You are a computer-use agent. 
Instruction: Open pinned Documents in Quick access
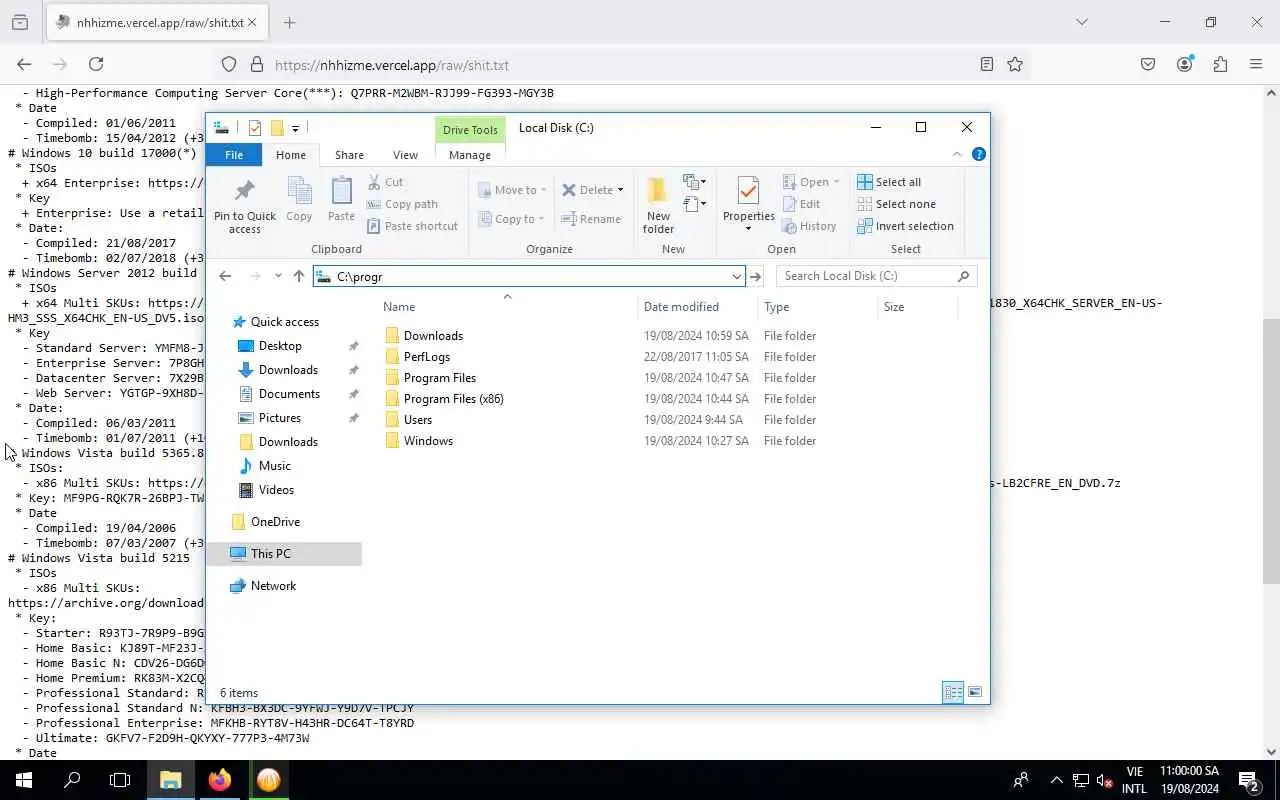[x=289, y=394]
